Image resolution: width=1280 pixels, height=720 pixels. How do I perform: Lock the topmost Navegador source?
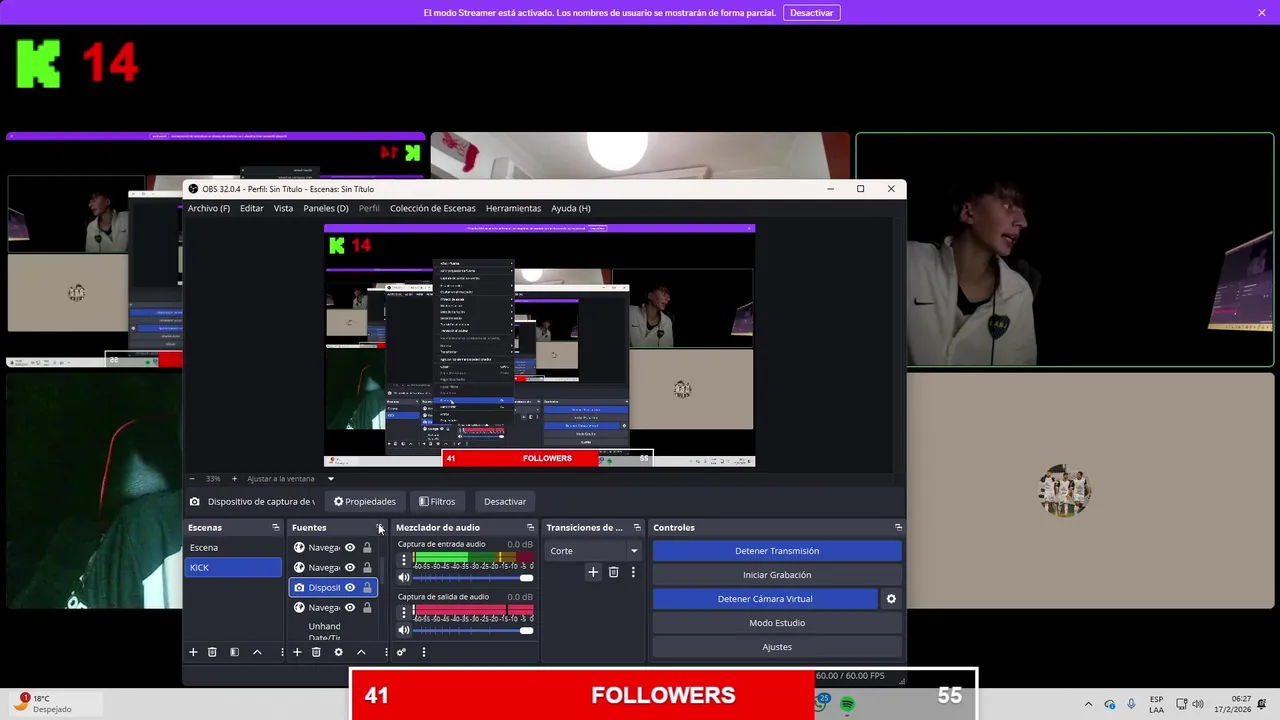[x=367, y=548]
